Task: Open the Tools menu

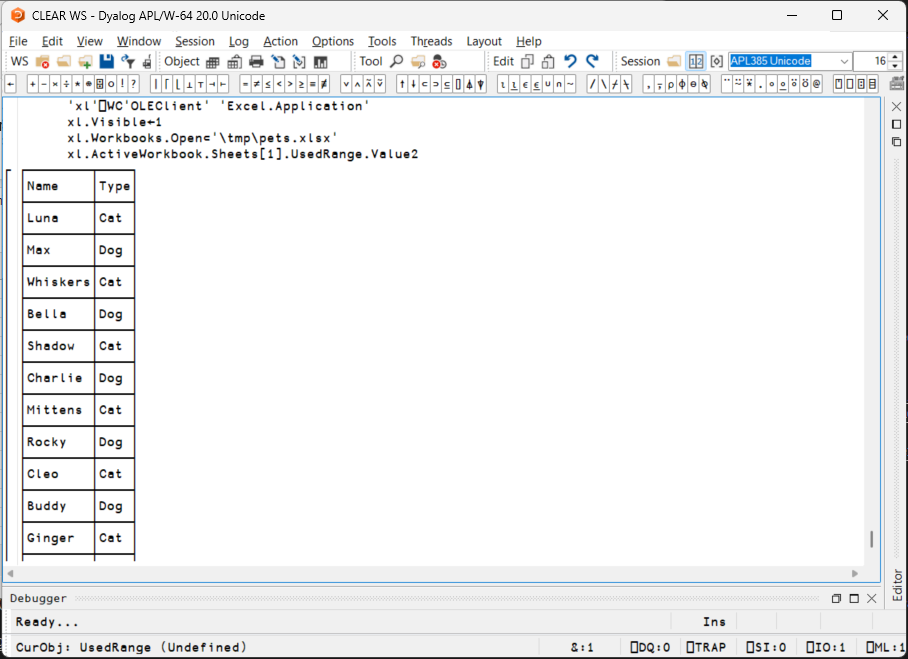Action: (382, 41)
